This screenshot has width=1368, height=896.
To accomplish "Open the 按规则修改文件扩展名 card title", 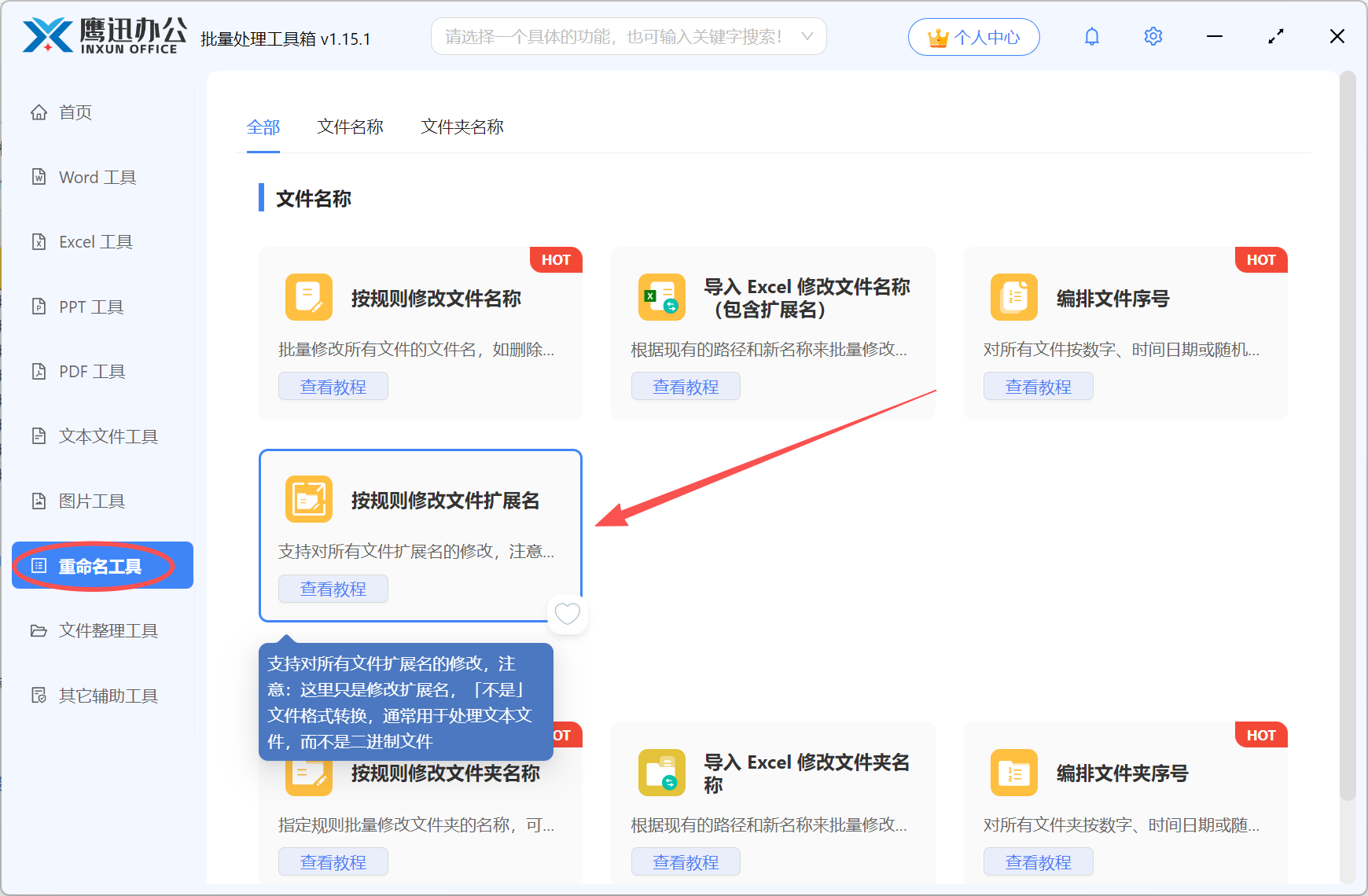I will click(x=445, y=501).
